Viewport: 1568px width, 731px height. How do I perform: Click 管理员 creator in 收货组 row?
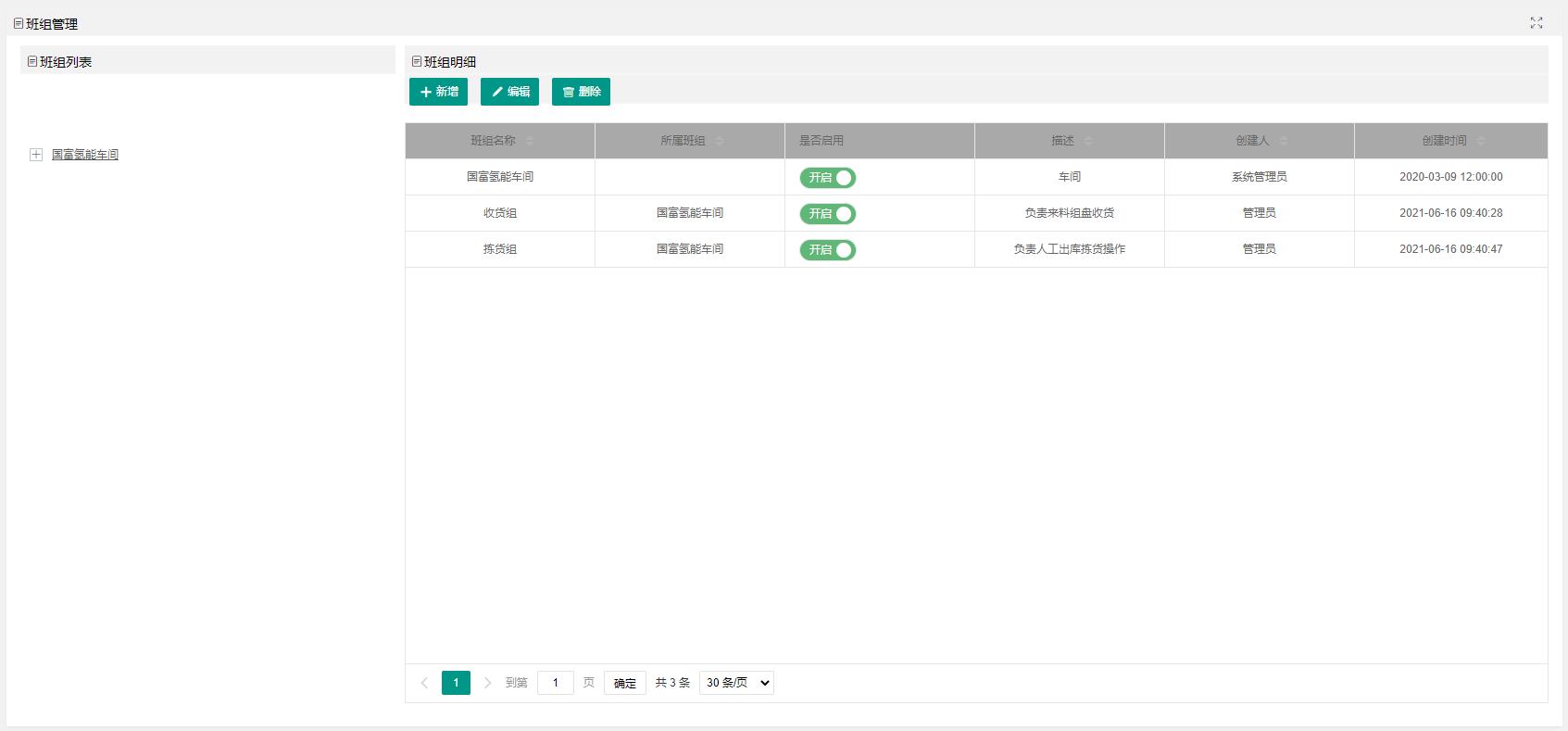coord(1260,213)
